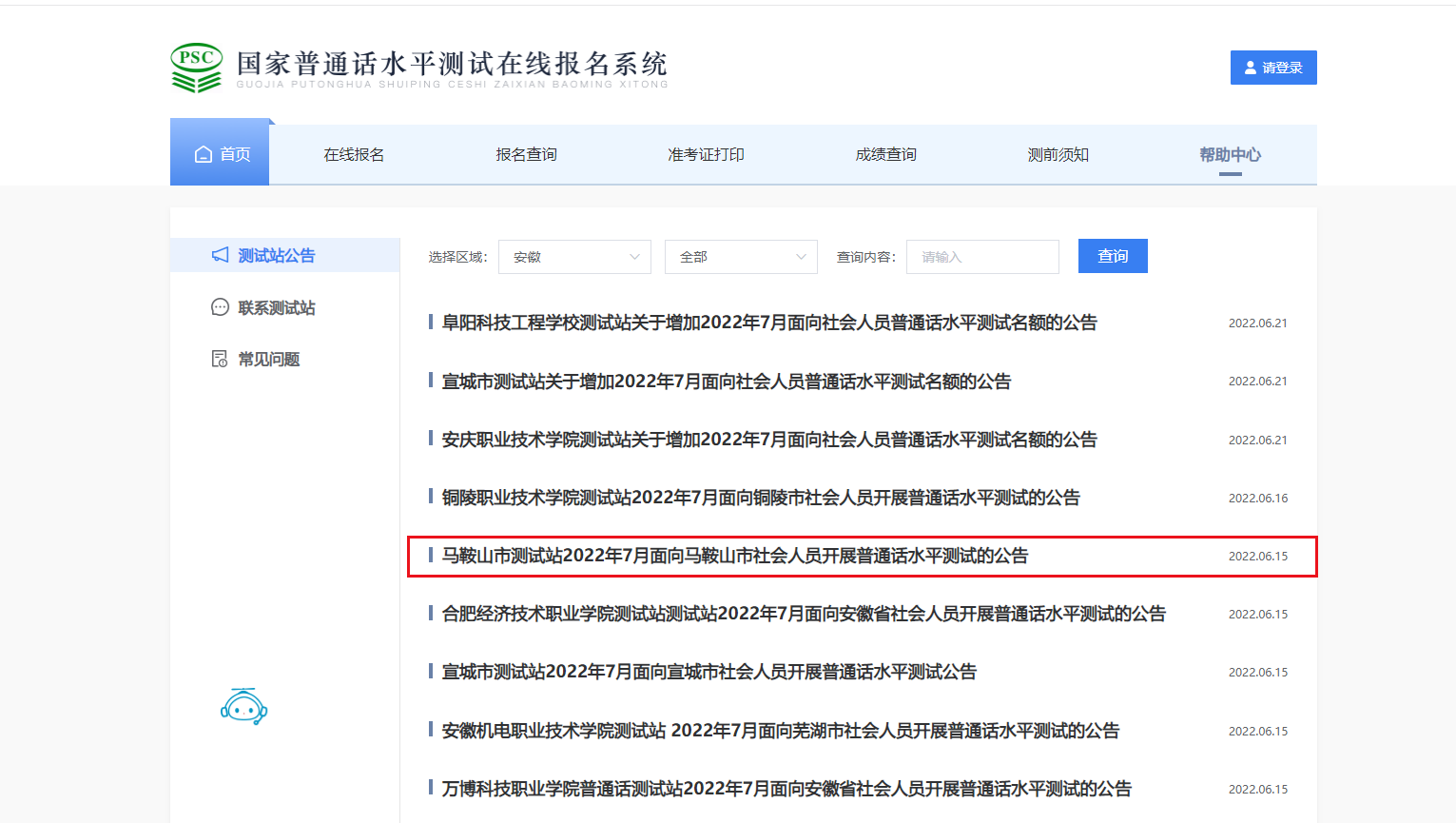
Task: Expand the 全部 city dropdown
Action: [741, 257]
